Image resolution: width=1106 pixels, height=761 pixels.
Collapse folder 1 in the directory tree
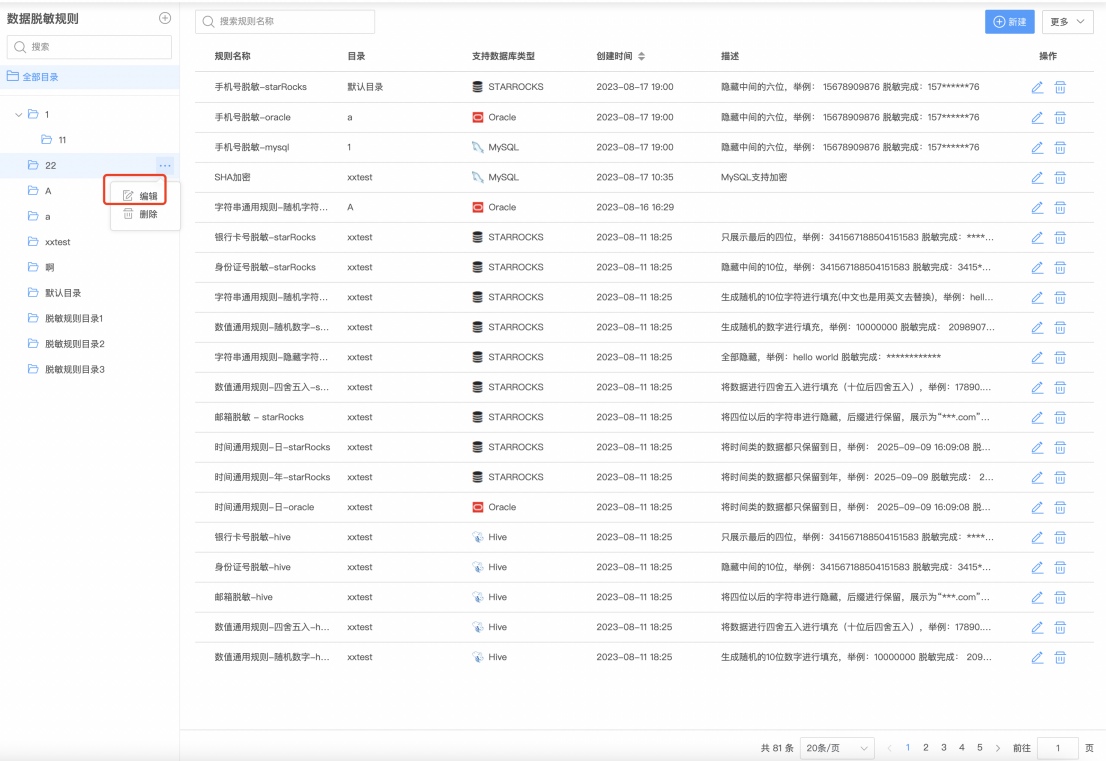tap(18, 114)
